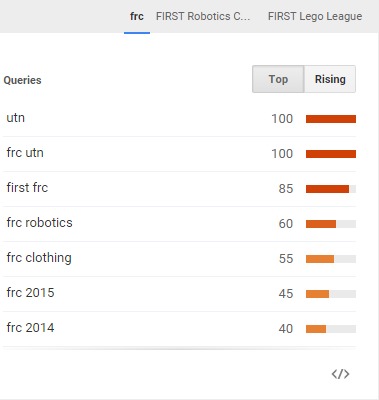Switch to the frc tab
Screen dimensions: 379x400
click(137, 16)
